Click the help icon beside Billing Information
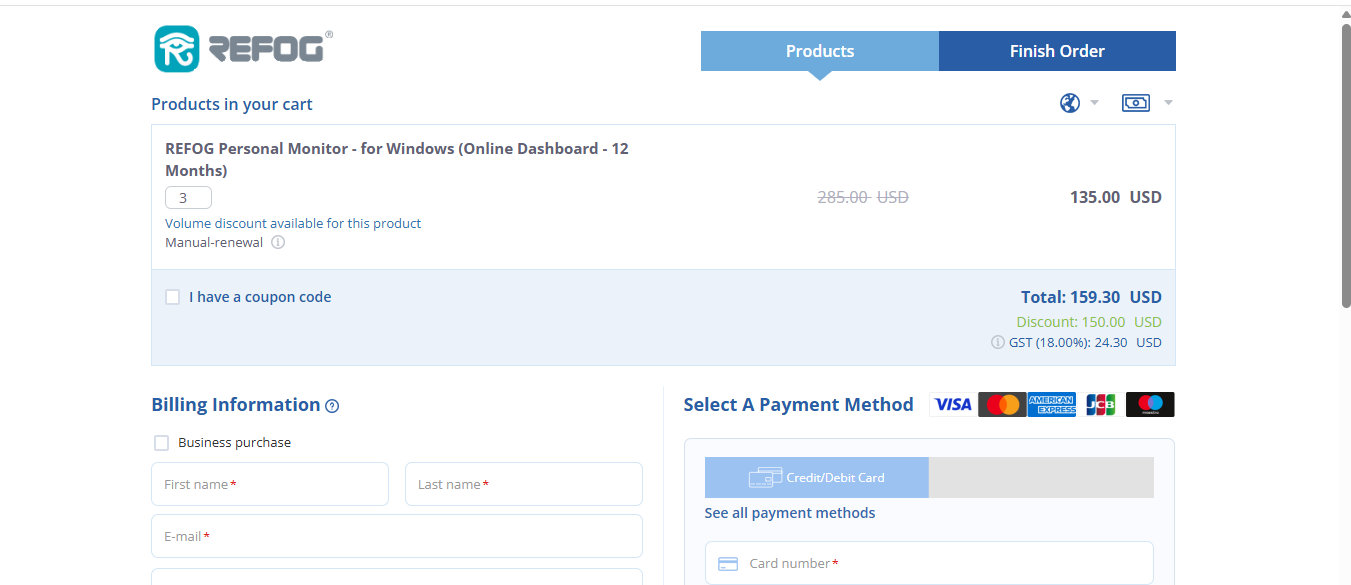Viewport: 1351px width, 585px height. pyautogui.click(x=332, y=406)
